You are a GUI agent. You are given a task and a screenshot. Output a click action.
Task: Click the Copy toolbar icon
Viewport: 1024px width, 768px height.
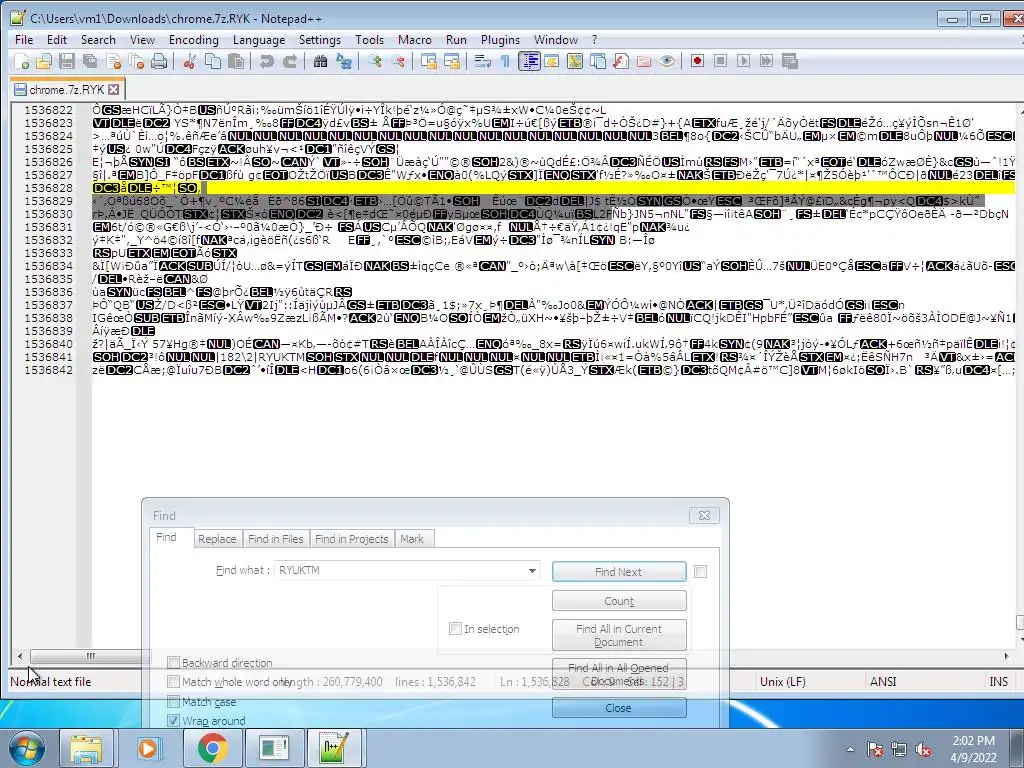[x=213, y=61]
